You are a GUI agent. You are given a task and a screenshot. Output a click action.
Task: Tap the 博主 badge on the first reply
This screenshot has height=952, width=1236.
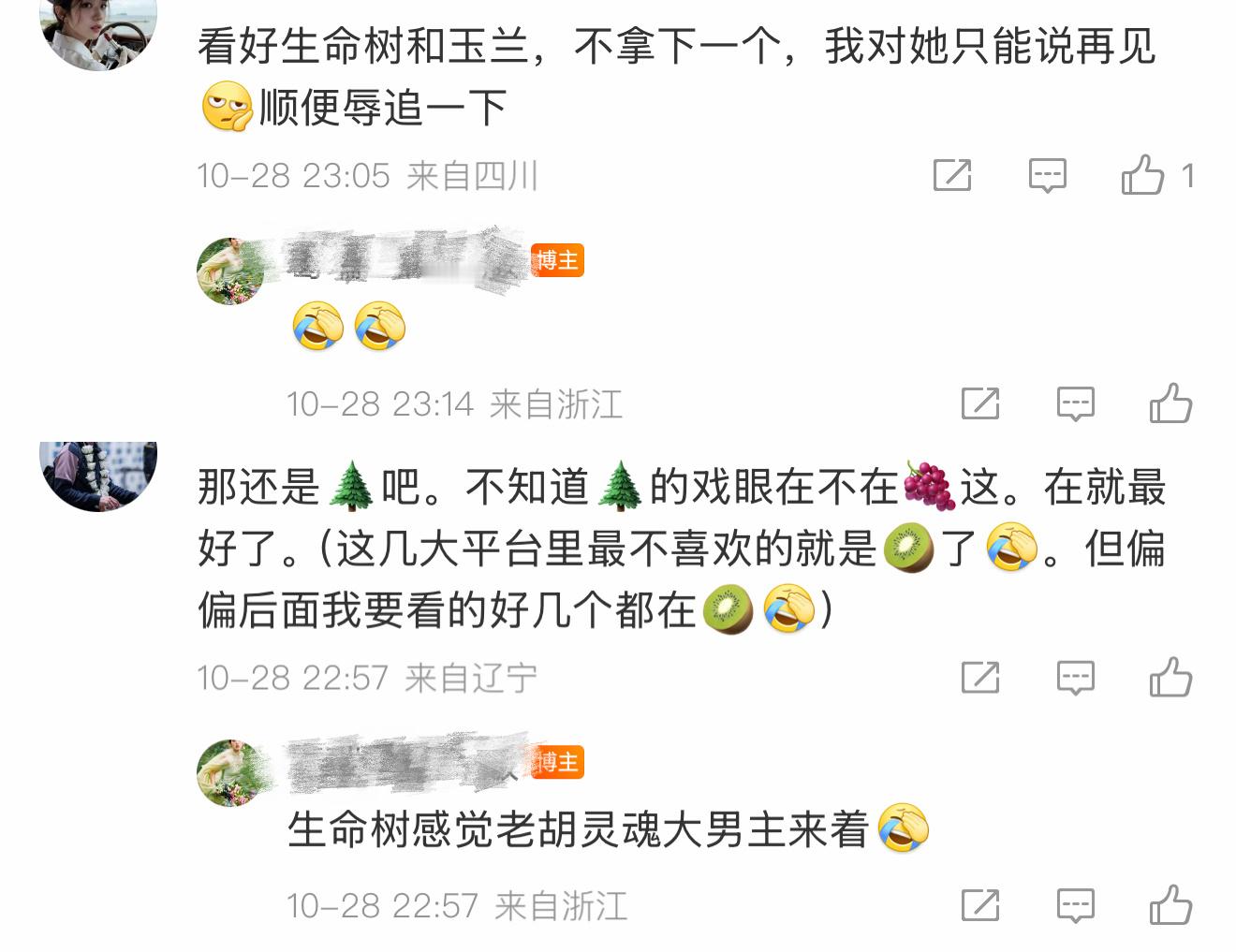557,260
